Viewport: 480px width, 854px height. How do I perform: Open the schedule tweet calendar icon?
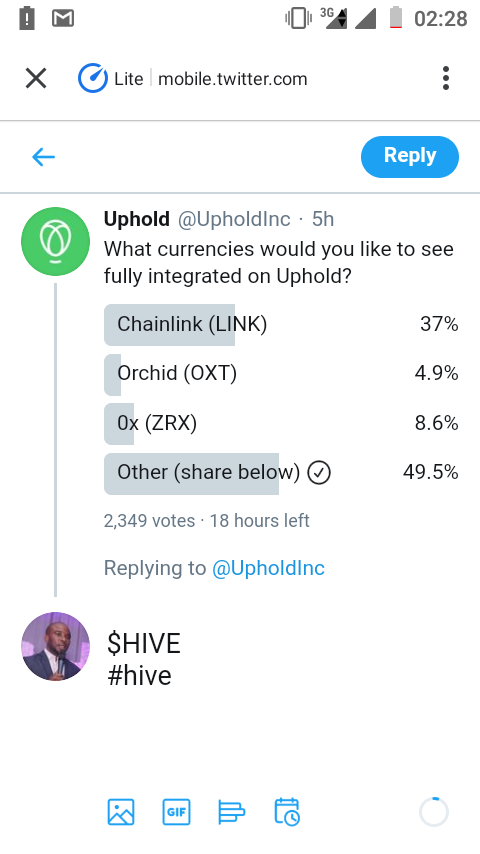click(287, 812)
